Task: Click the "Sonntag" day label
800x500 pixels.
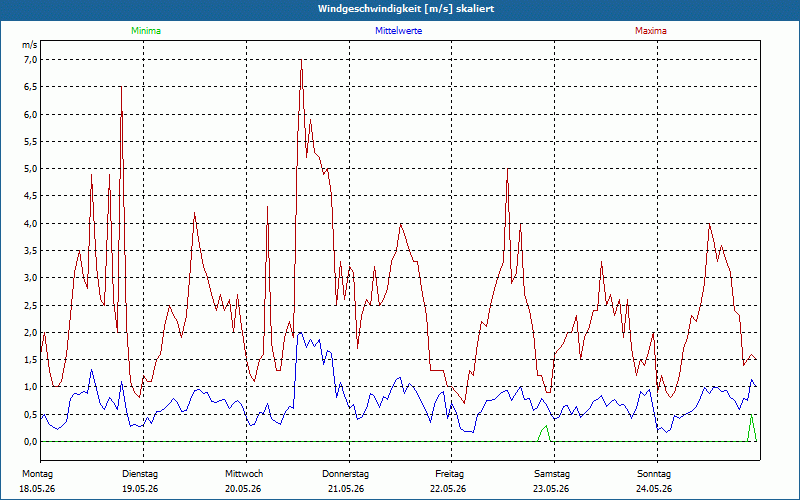Action: point(654,474)
